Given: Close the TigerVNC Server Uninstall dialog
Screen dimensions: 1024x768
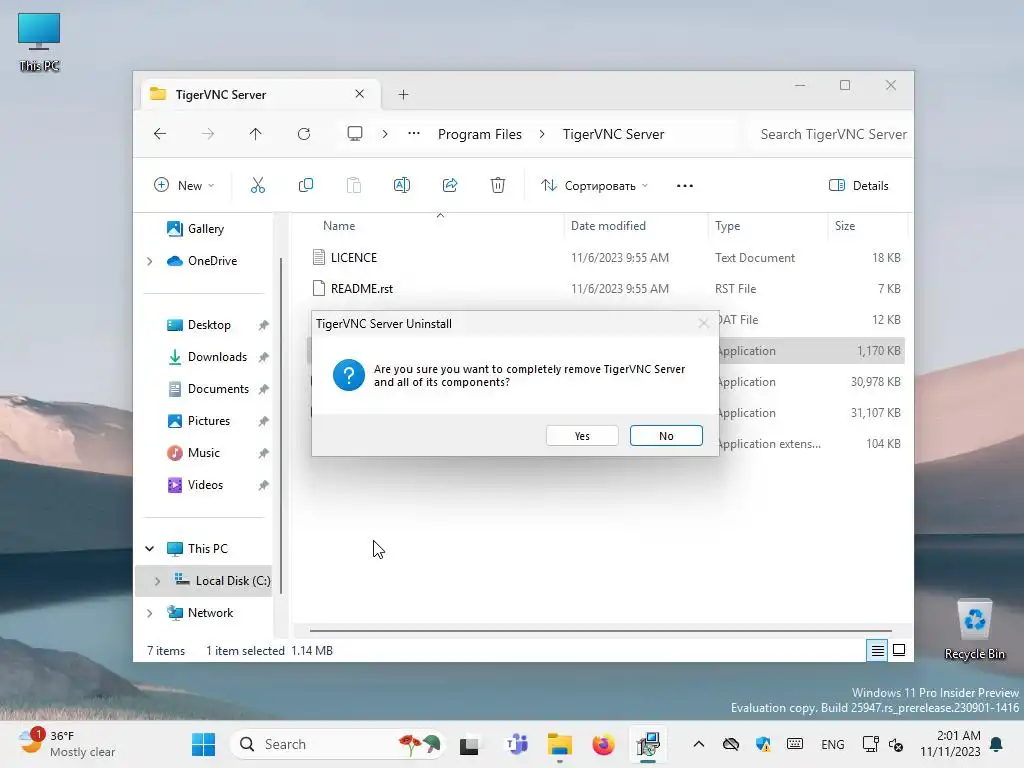Looking at the screenshot, I should tap(703, 323).
